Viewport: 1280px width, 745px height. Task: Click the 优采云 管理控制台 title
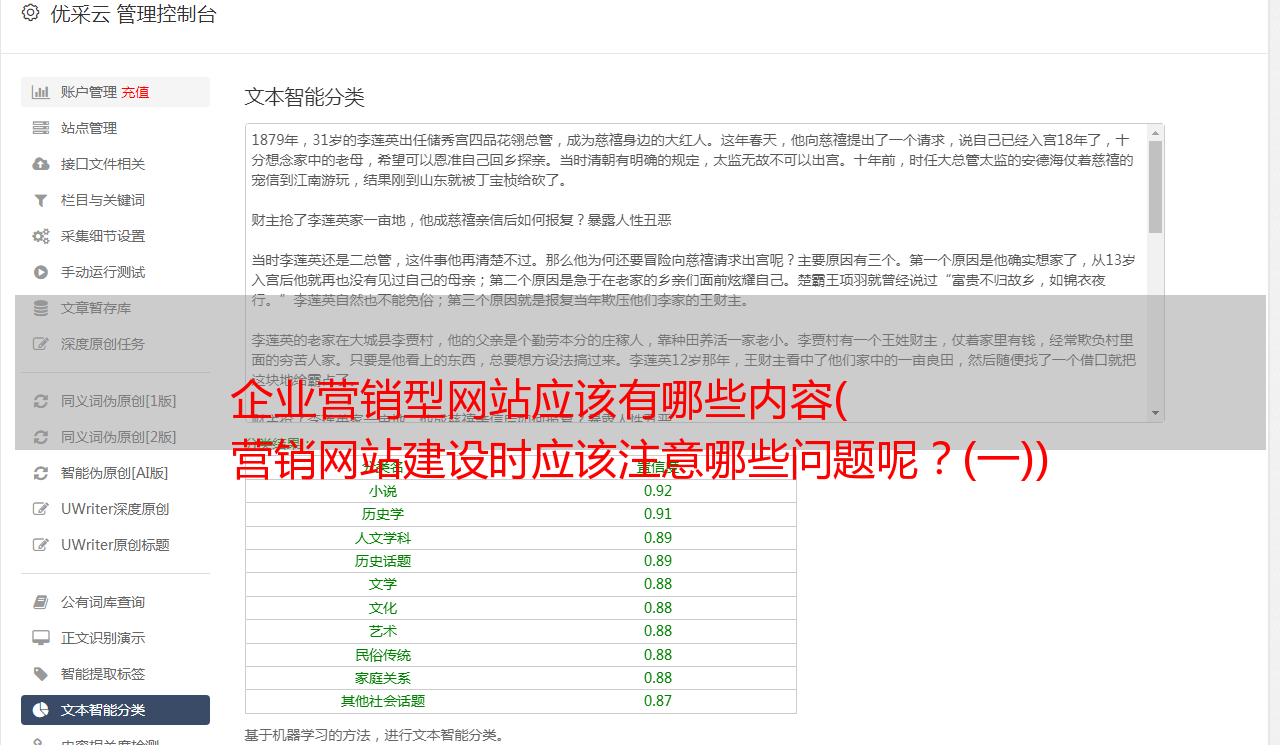pos(133,14)
